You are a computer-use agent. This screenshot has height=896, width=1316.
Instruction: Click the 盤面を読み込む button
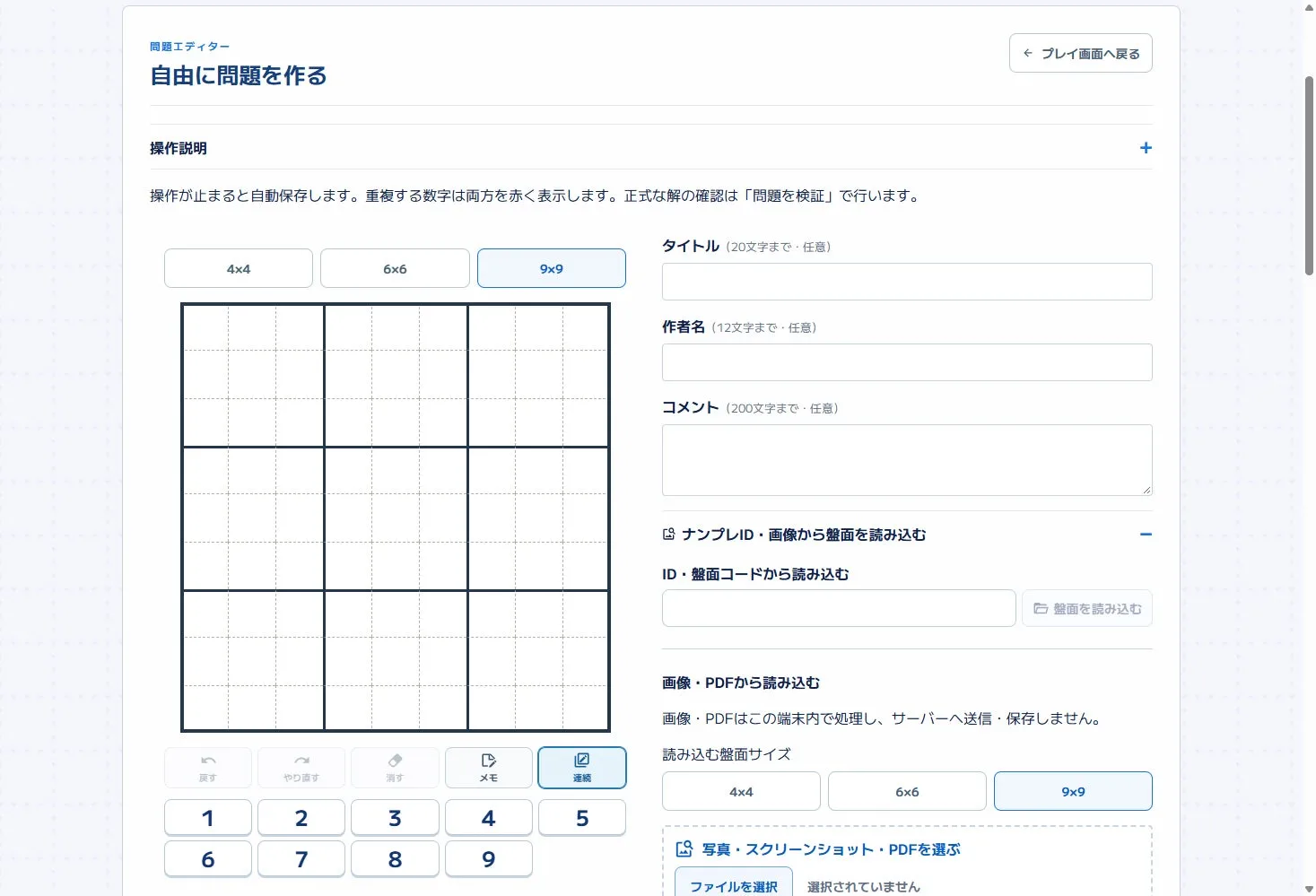pyautogui.click(x=1087, y=608)
